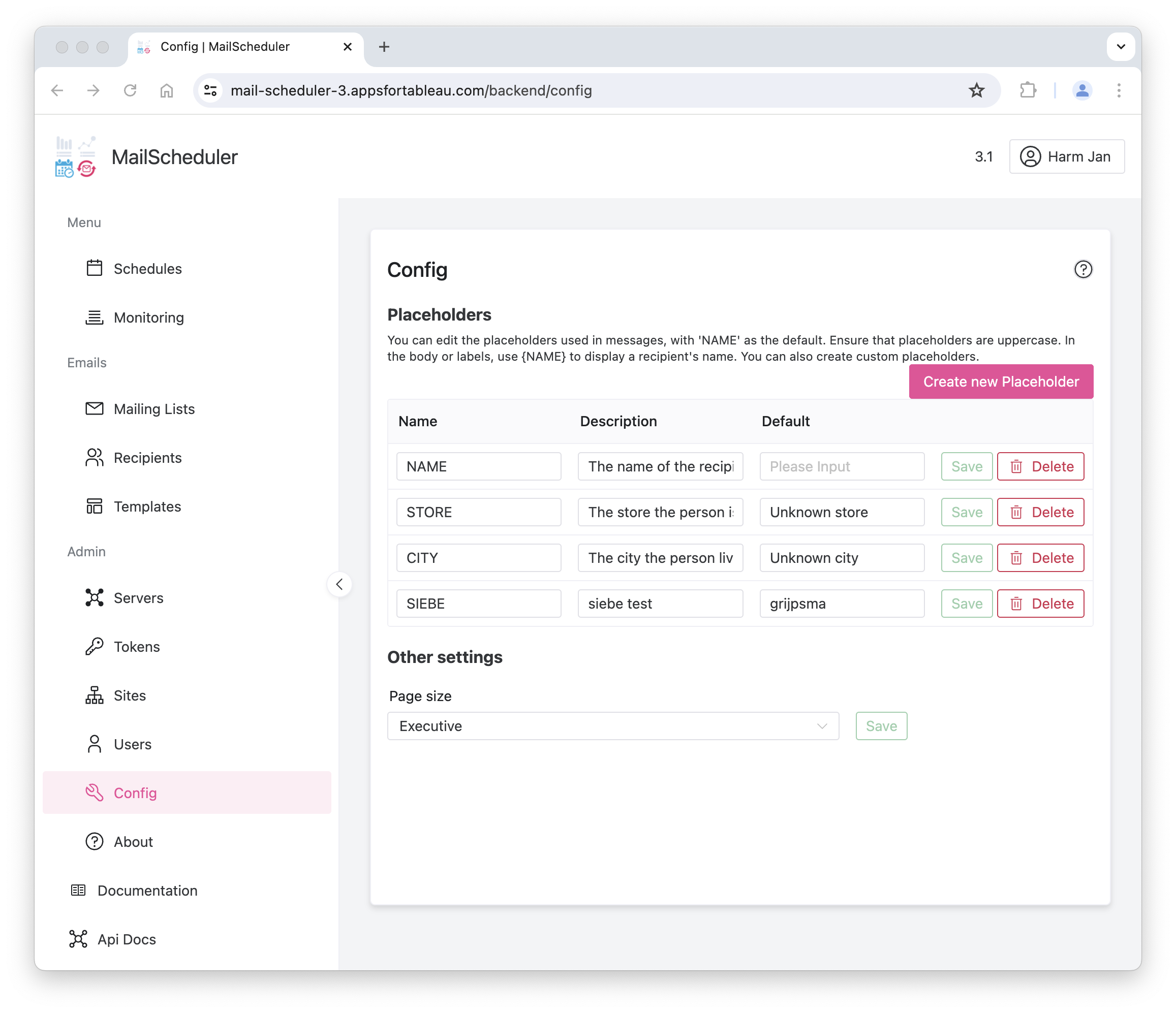Go to Monitoring in the sidebar
Viewport: 1176px width, 1013px height.
149,317
